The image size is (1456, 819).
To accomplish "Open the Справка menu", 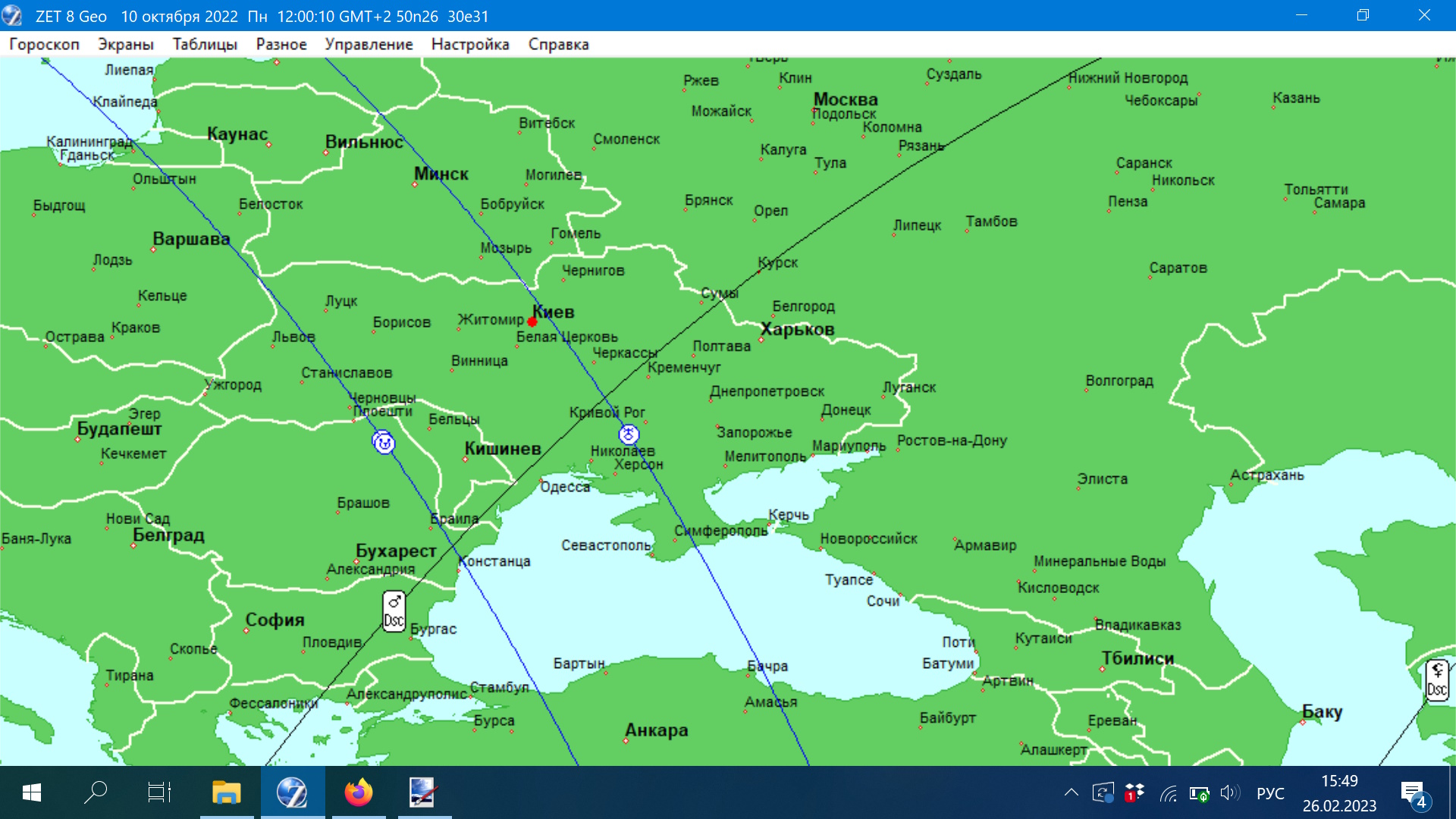I will (x=558, y=45).
